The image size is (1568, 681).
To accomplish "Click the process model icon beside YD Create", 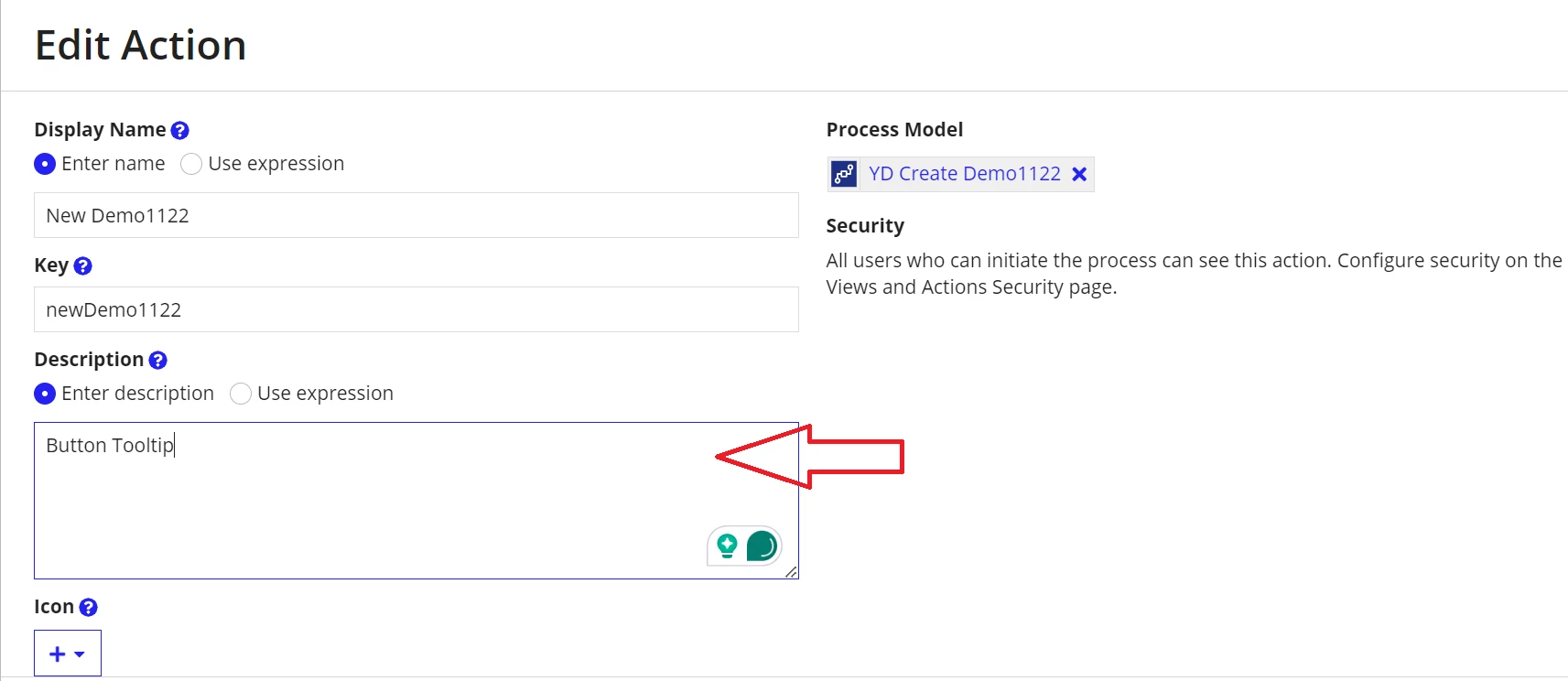I will [844, 174].
